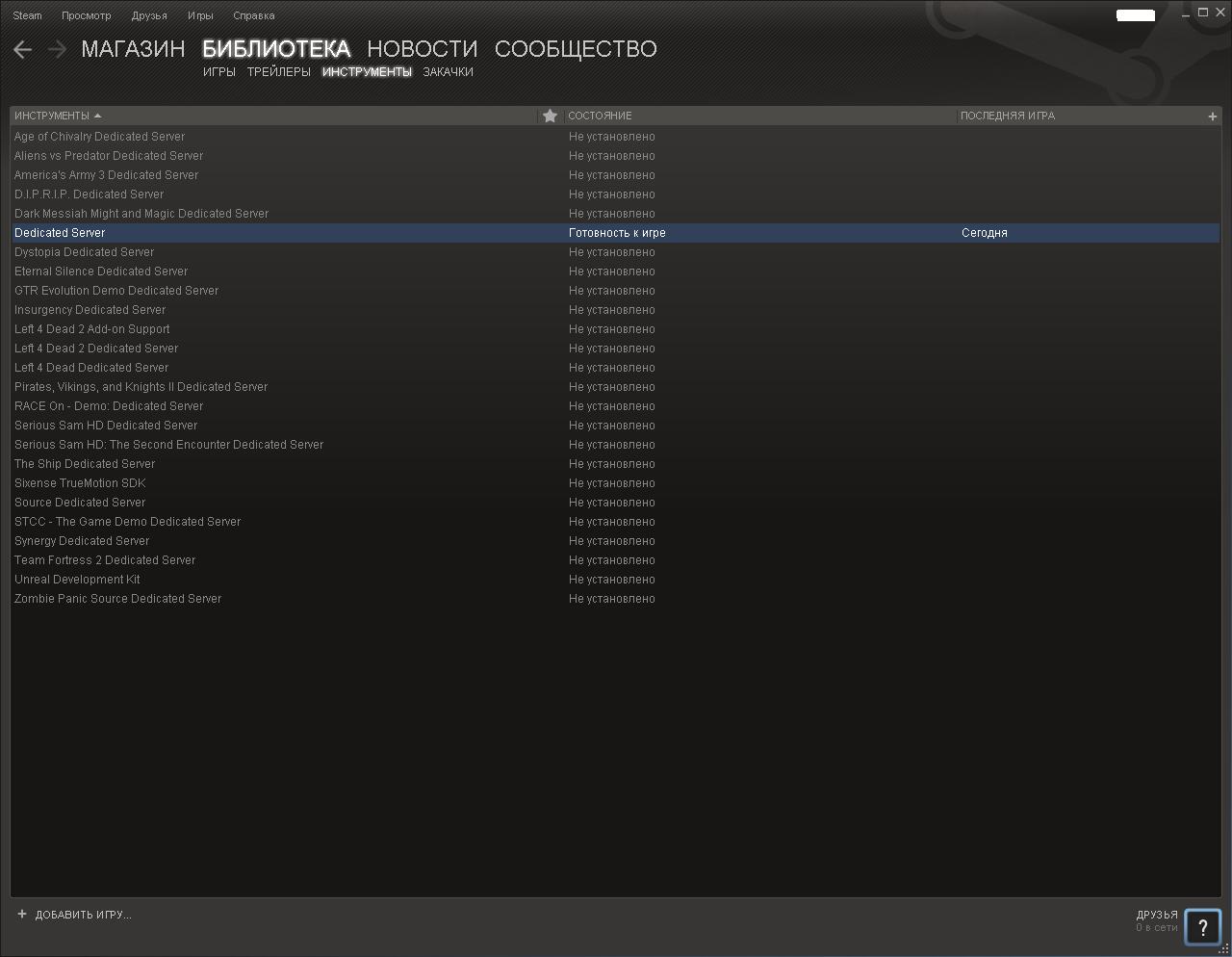1232x957 pixels.
Task: Open the ДРУЗЬЯ friends list
Action: [1157, 915]
